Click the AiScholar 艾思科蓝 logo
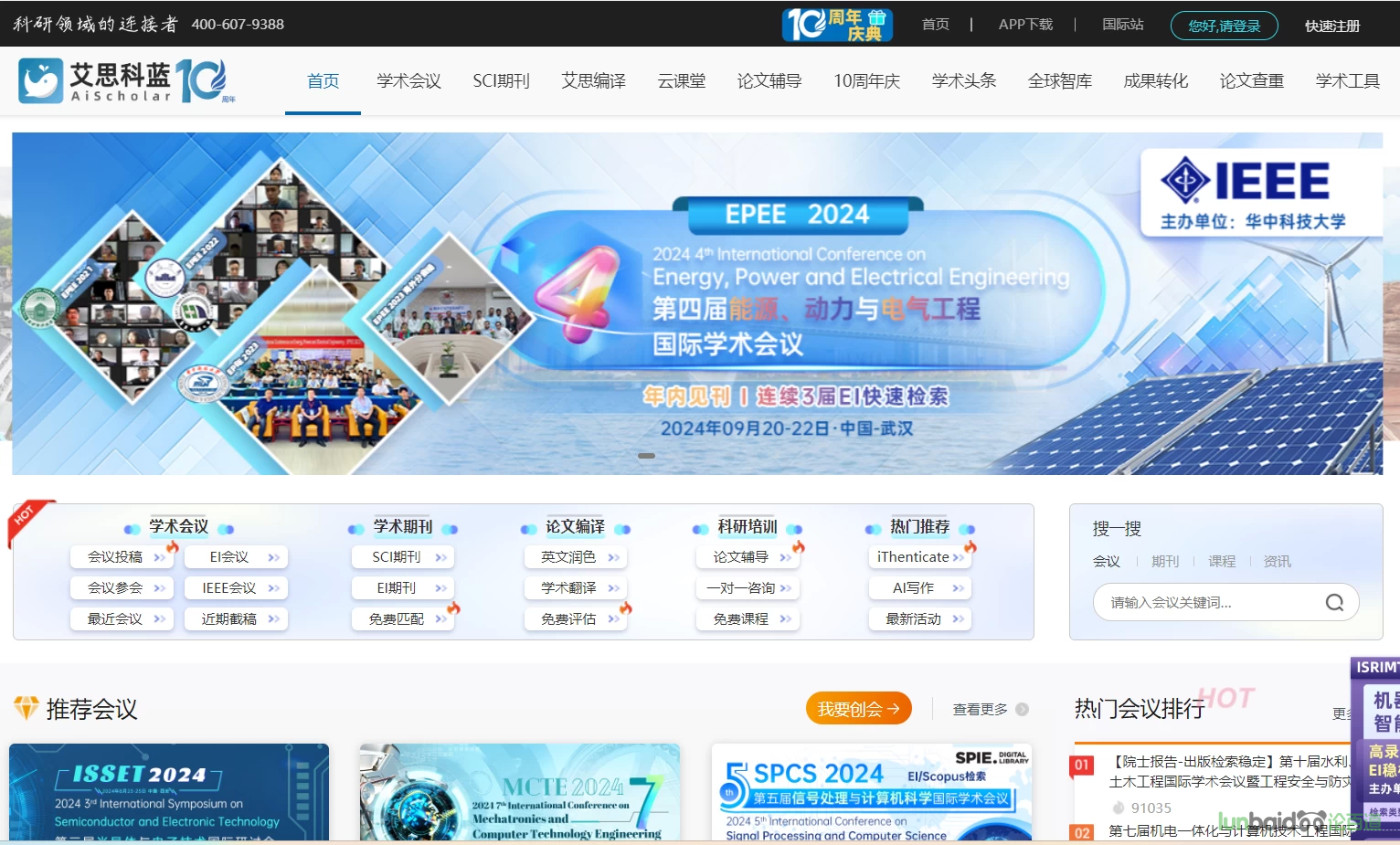 pyautogui.click(x=126, y=80)
